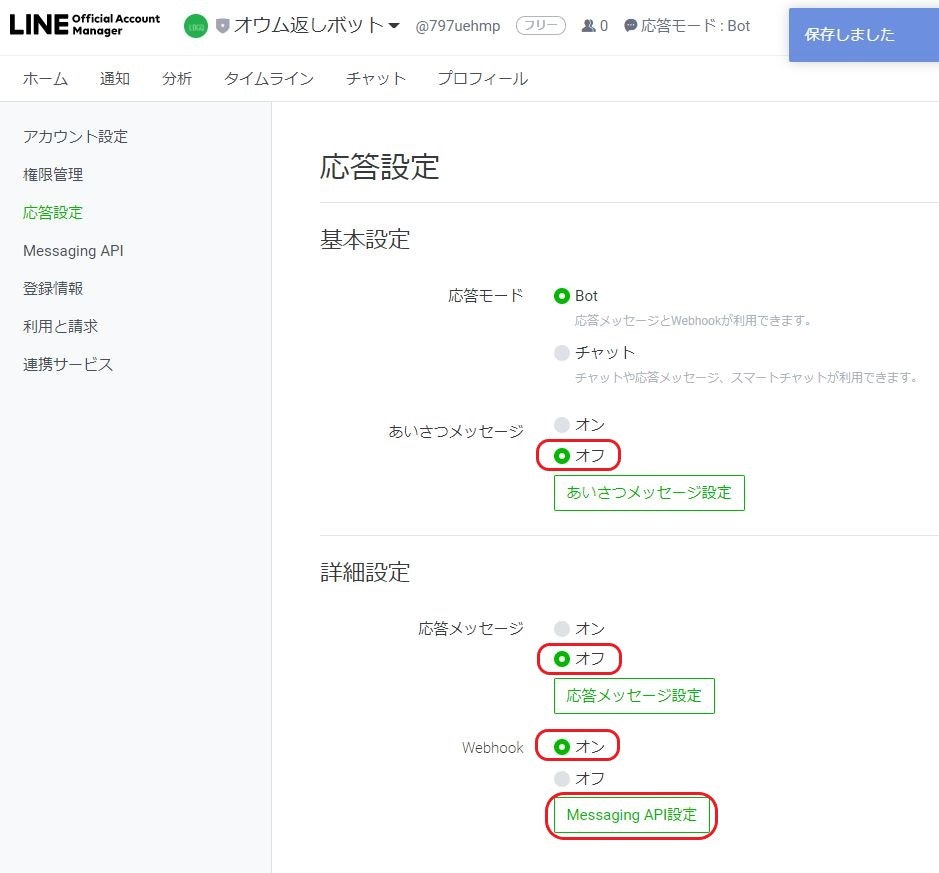Click the friends count icon showing 0

589,26
